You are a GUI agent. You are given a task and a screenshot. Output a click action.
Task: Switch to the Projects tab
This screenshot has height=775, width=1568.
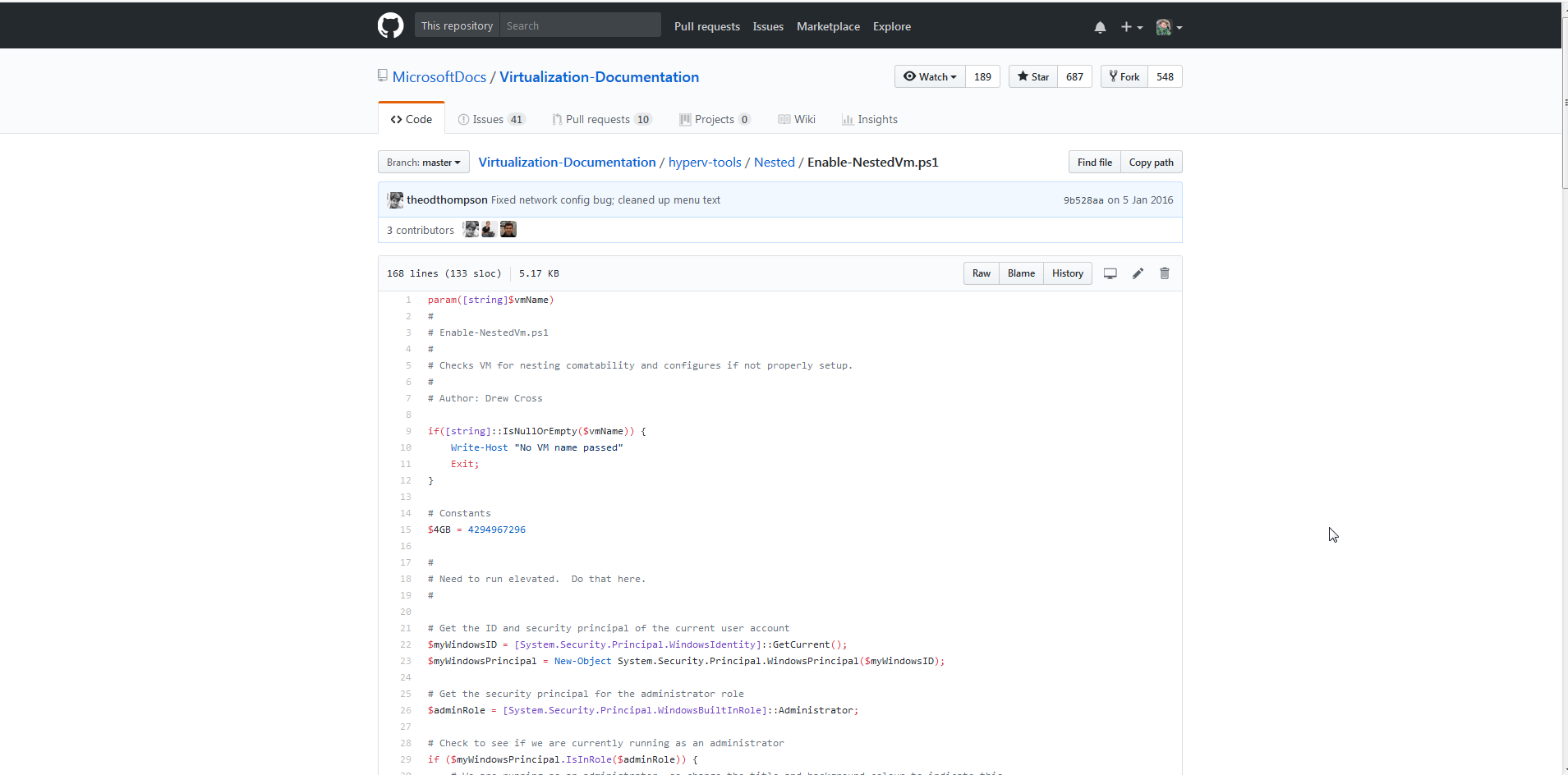point(715,119)
